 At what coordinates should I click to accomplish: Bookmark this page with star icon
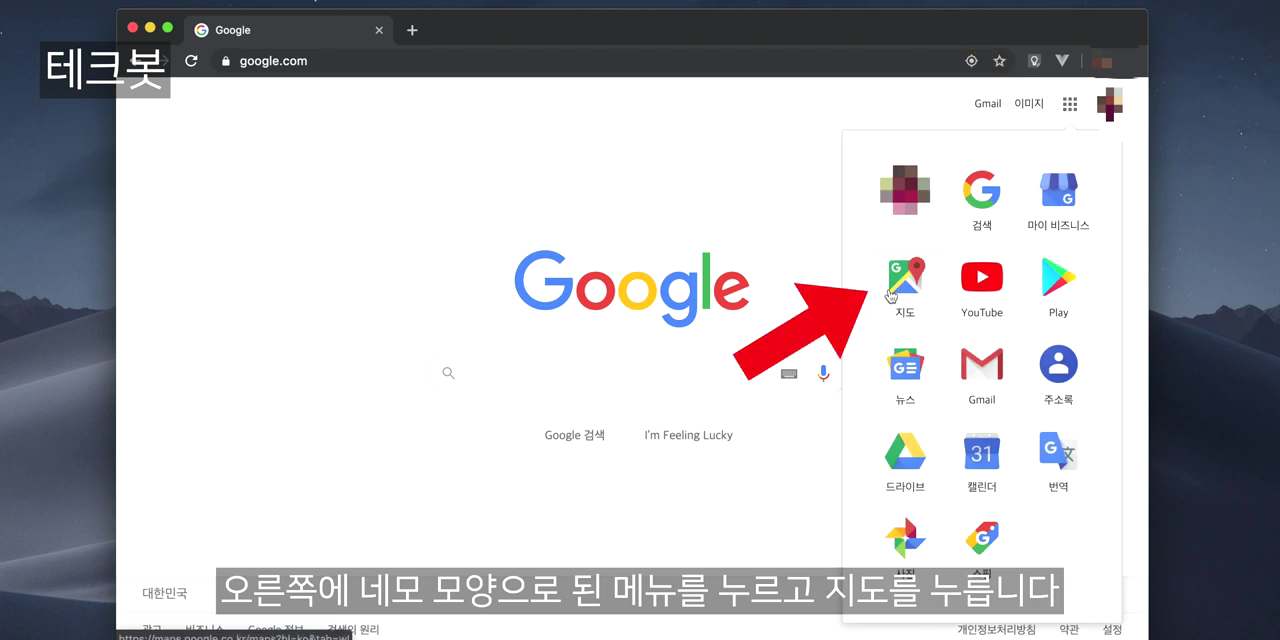999,61
